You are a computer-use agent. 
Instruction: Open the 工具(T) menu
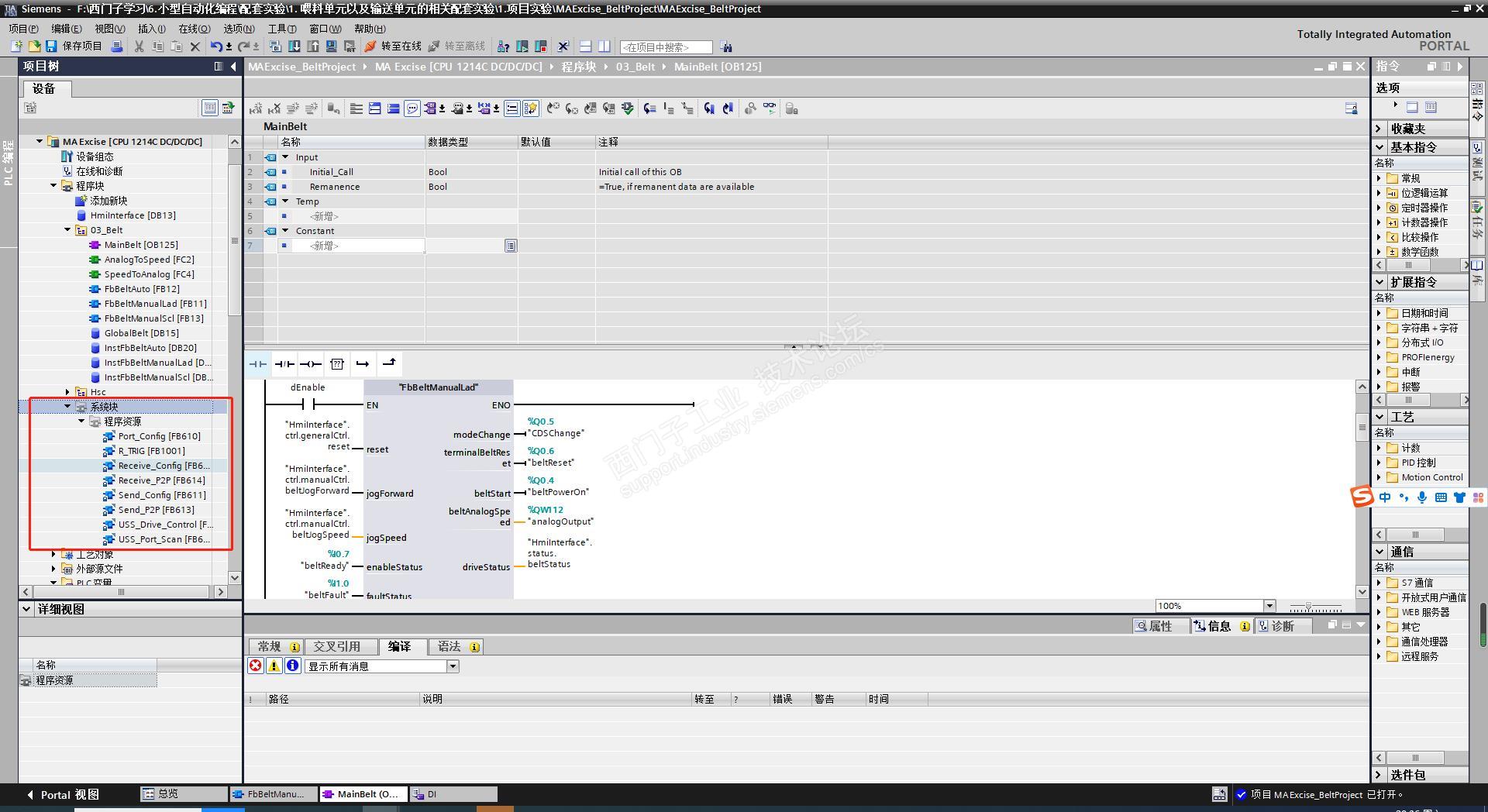(282, 29)
